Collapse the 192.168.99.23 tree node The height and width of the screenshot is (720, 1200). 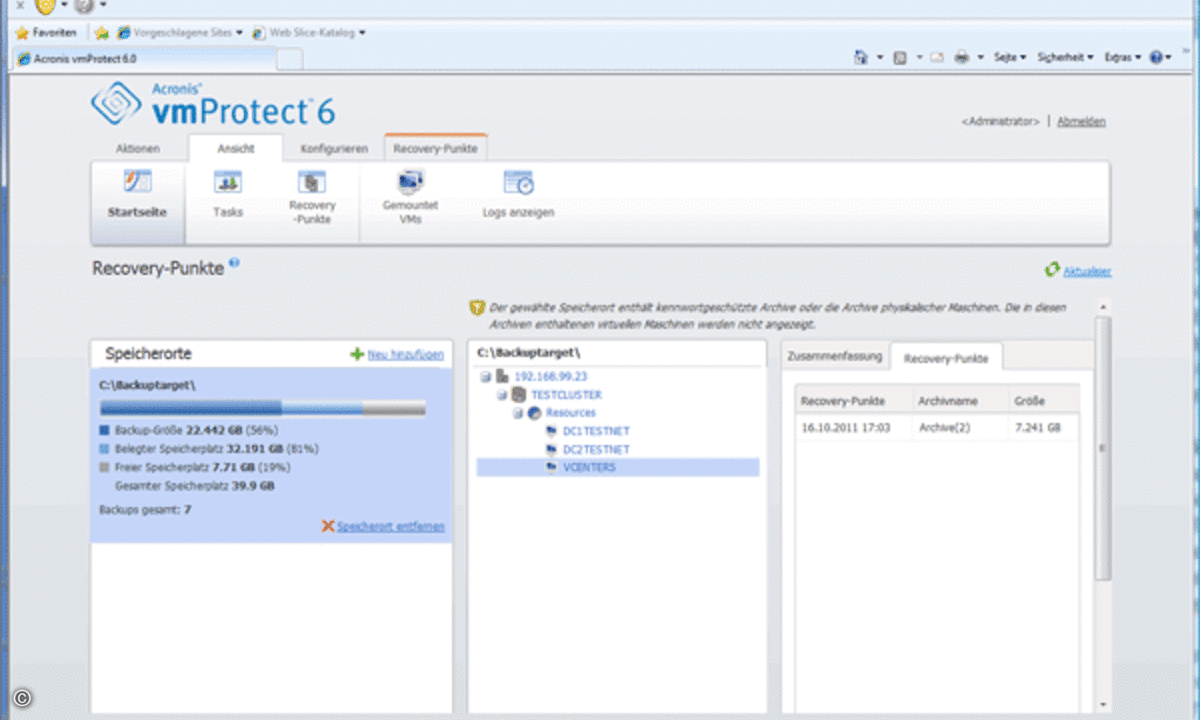tap(486, 377)
